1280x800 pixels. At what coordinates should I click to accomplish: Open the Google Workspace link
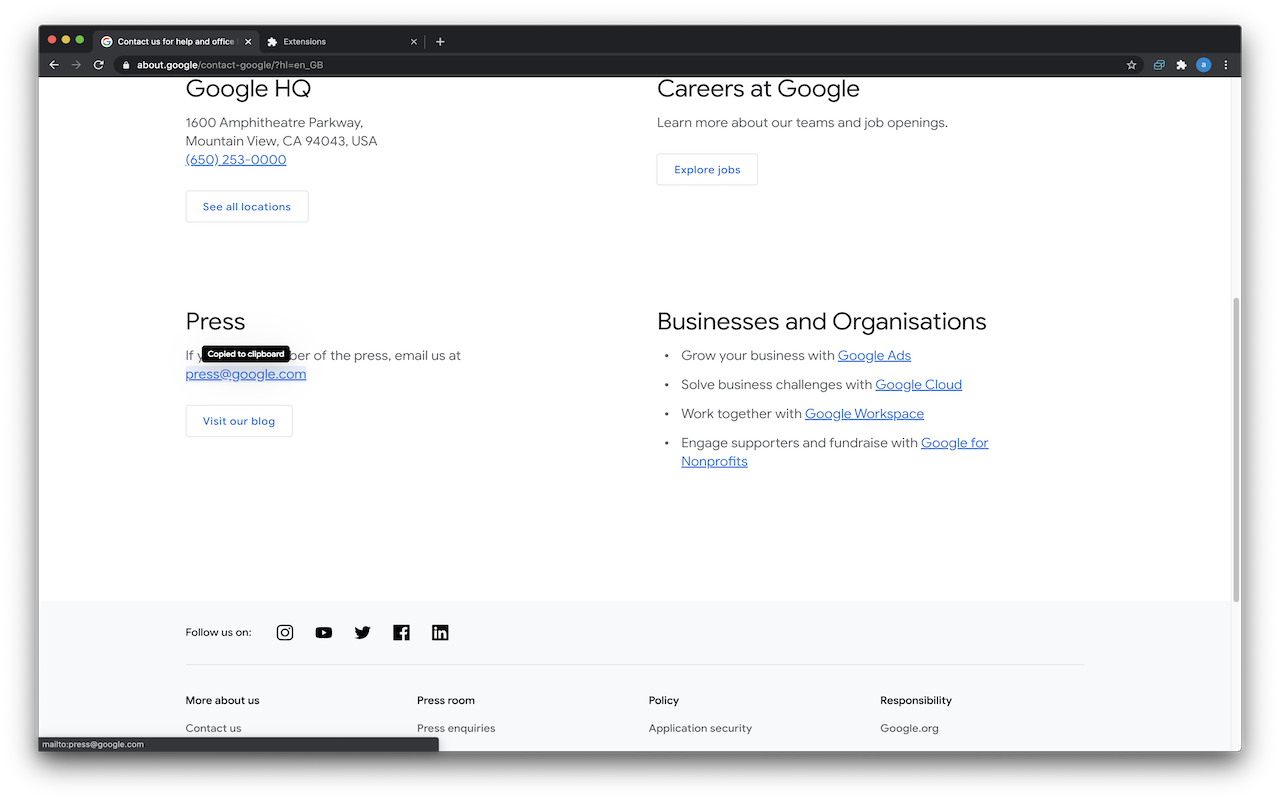[864, 413]
